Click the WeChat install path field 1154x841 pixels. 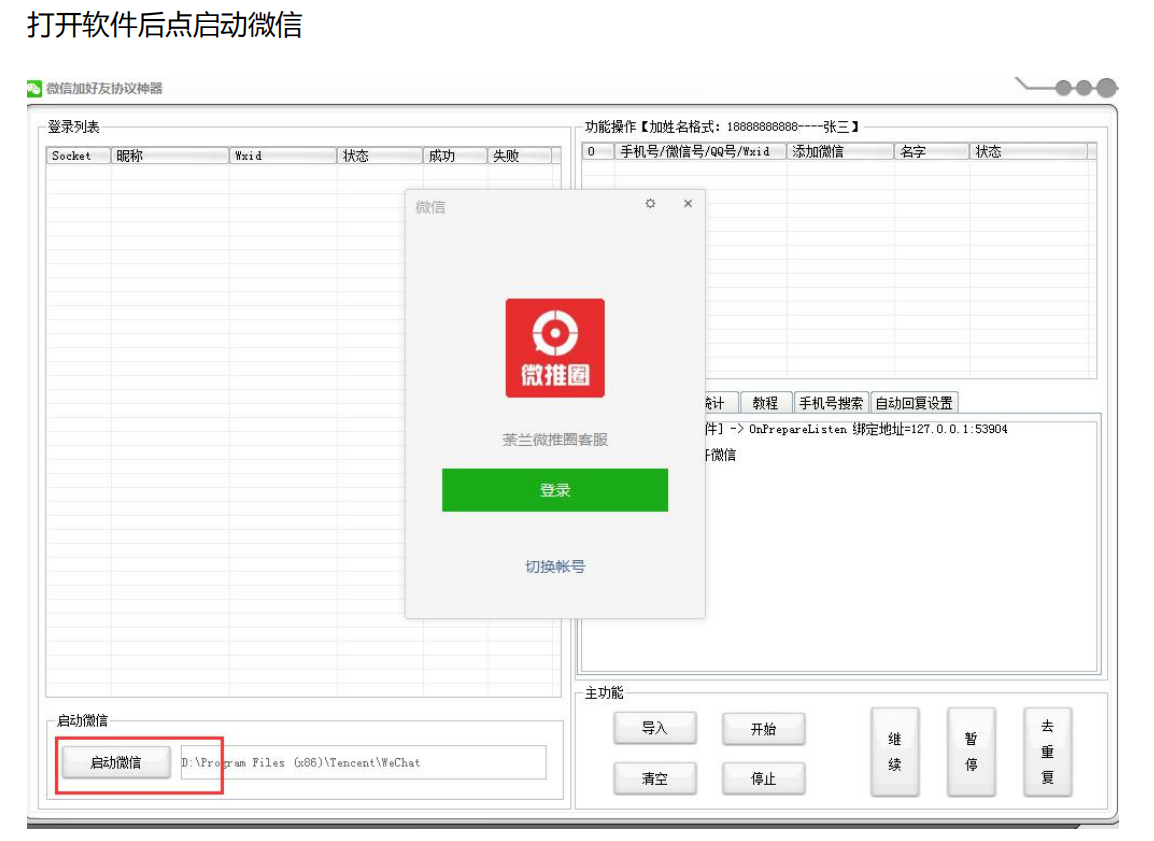363,762
